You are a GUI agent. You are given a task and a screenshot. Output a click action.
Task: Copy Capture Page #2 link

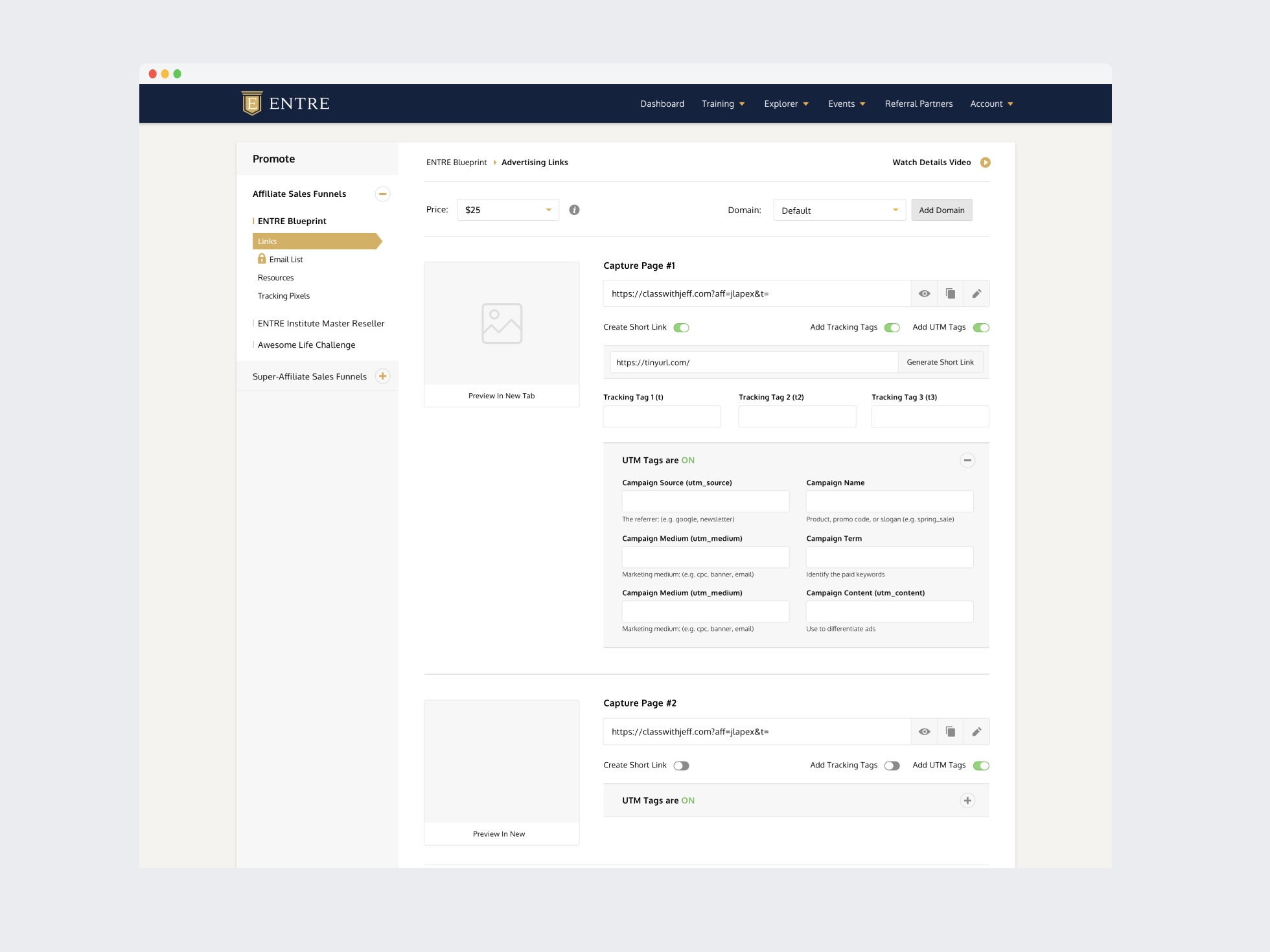coord(951,732)
